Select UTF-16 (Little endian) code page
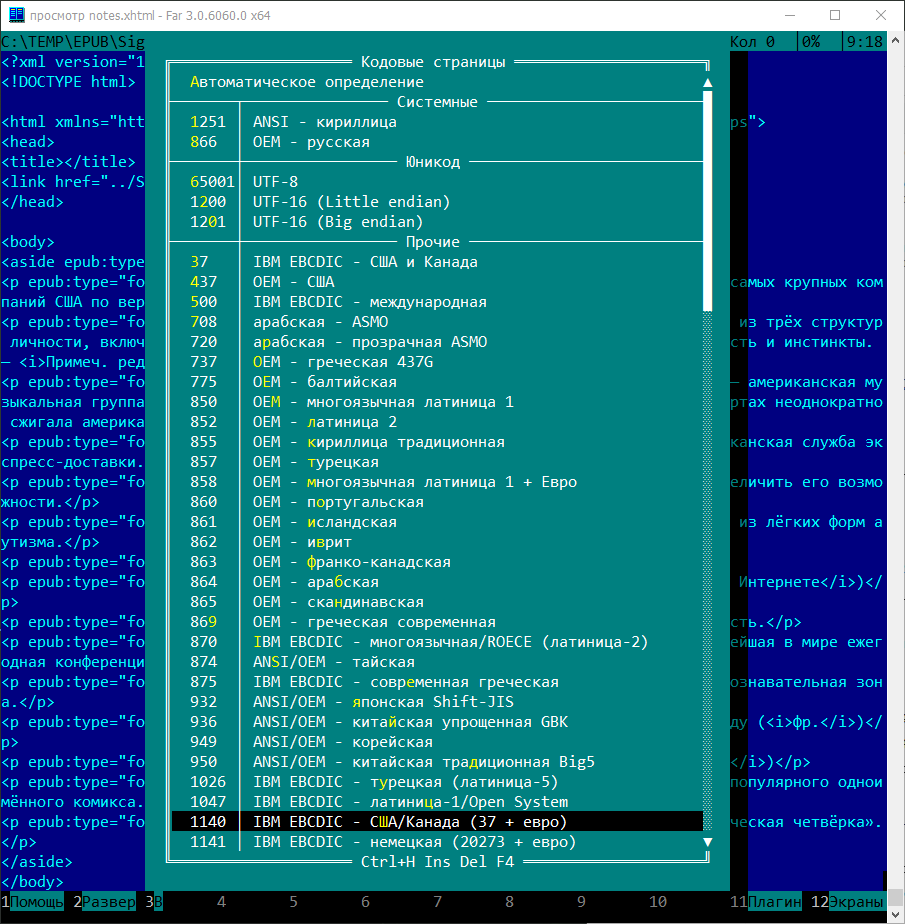Viewport: 905px width, 924px height. tap(437, 202)
